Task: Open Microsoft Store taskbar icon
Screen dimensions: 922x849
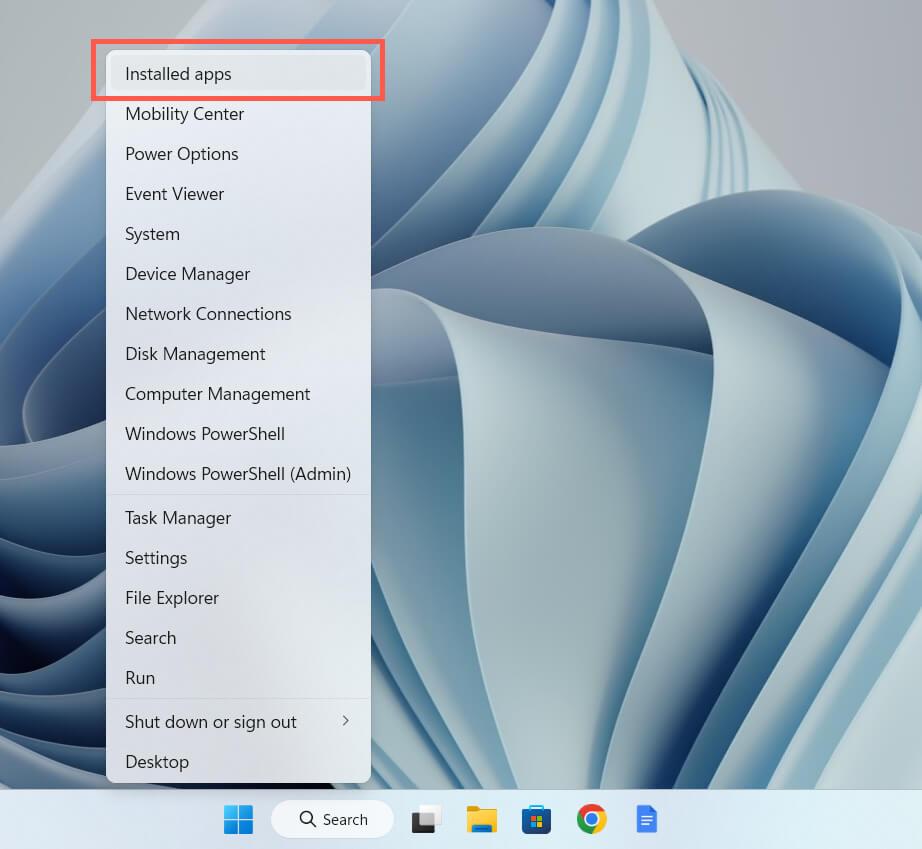Action: pyautogui.click(x=537, y=820)
